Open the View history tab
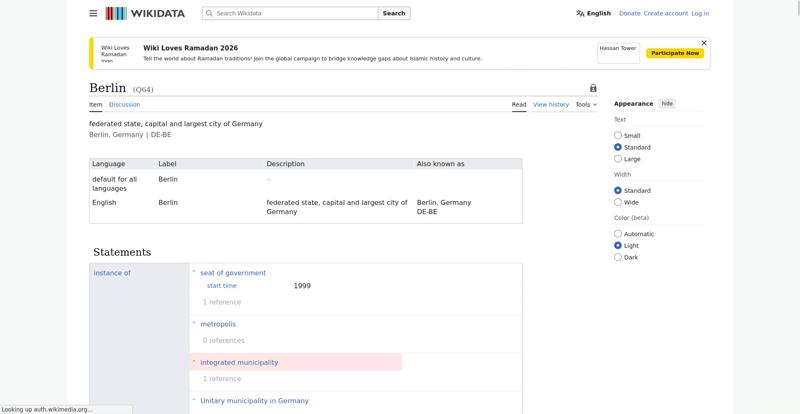 pos(550,104)
